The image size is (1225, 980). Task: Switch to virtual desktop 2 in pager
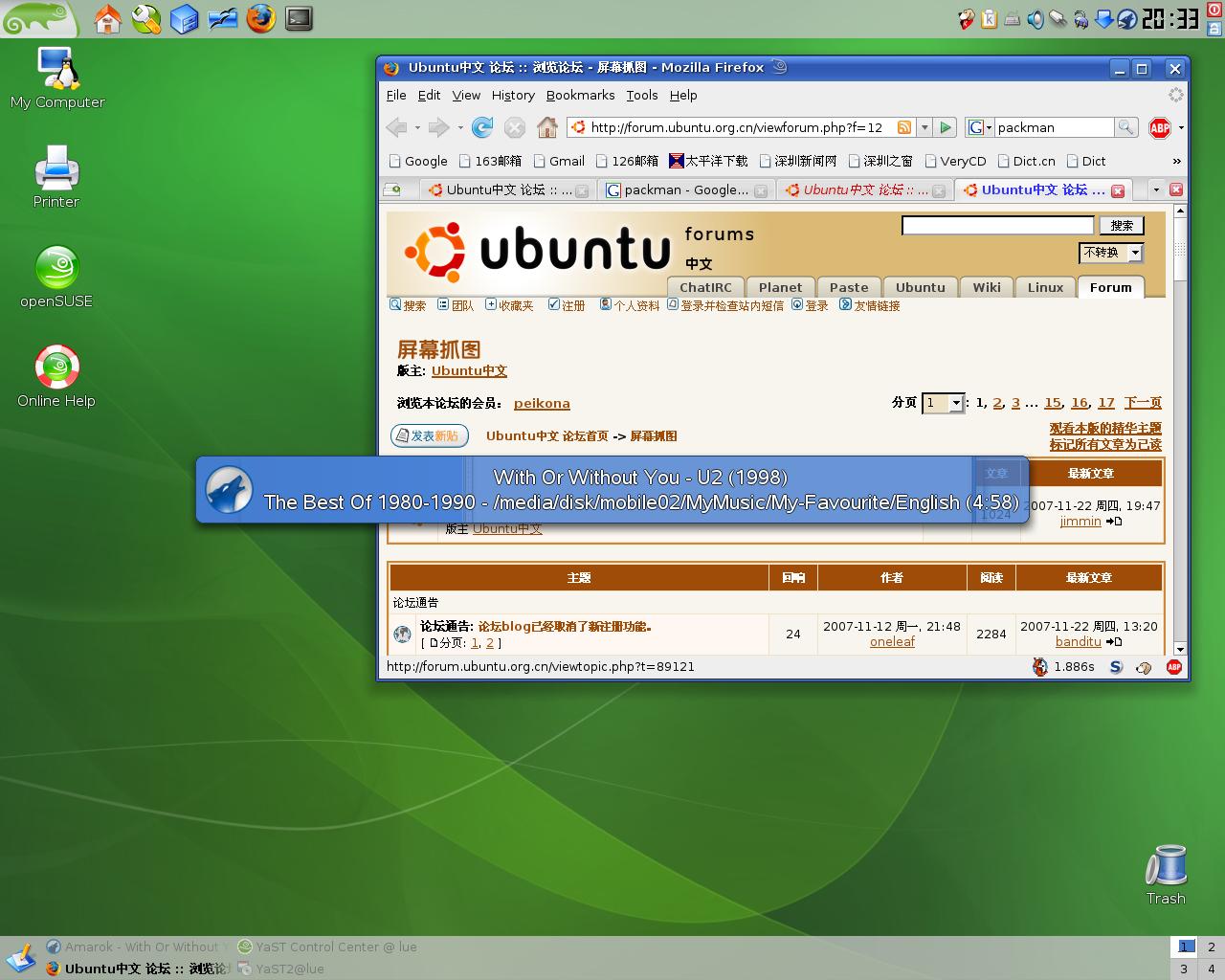tap(1212, 947)
